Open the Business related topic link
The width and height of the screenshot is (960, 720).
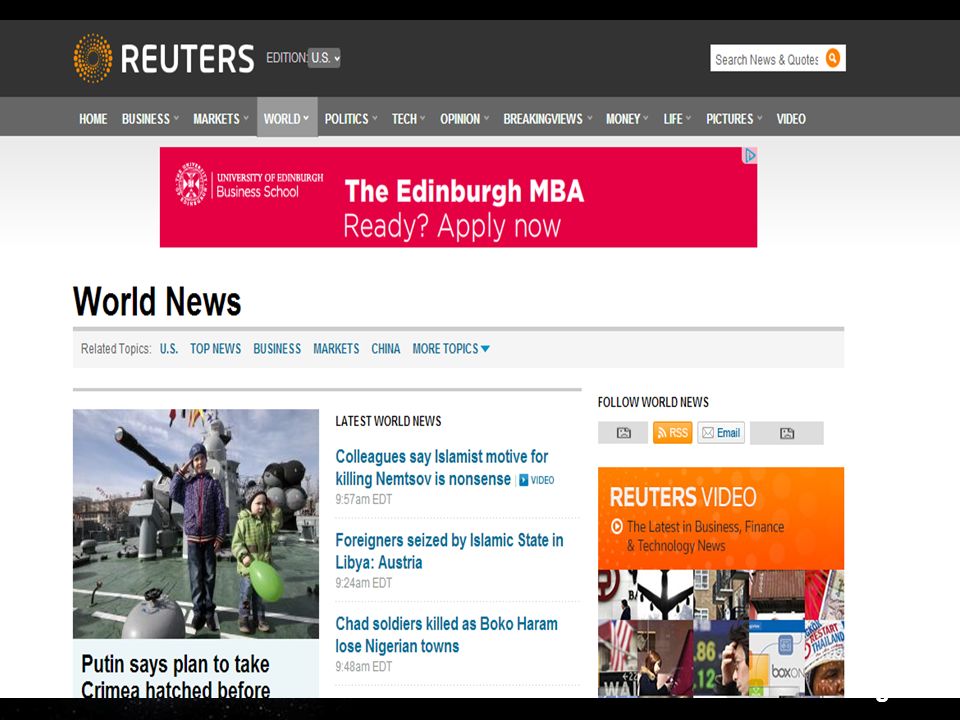(x=277, y=349)
